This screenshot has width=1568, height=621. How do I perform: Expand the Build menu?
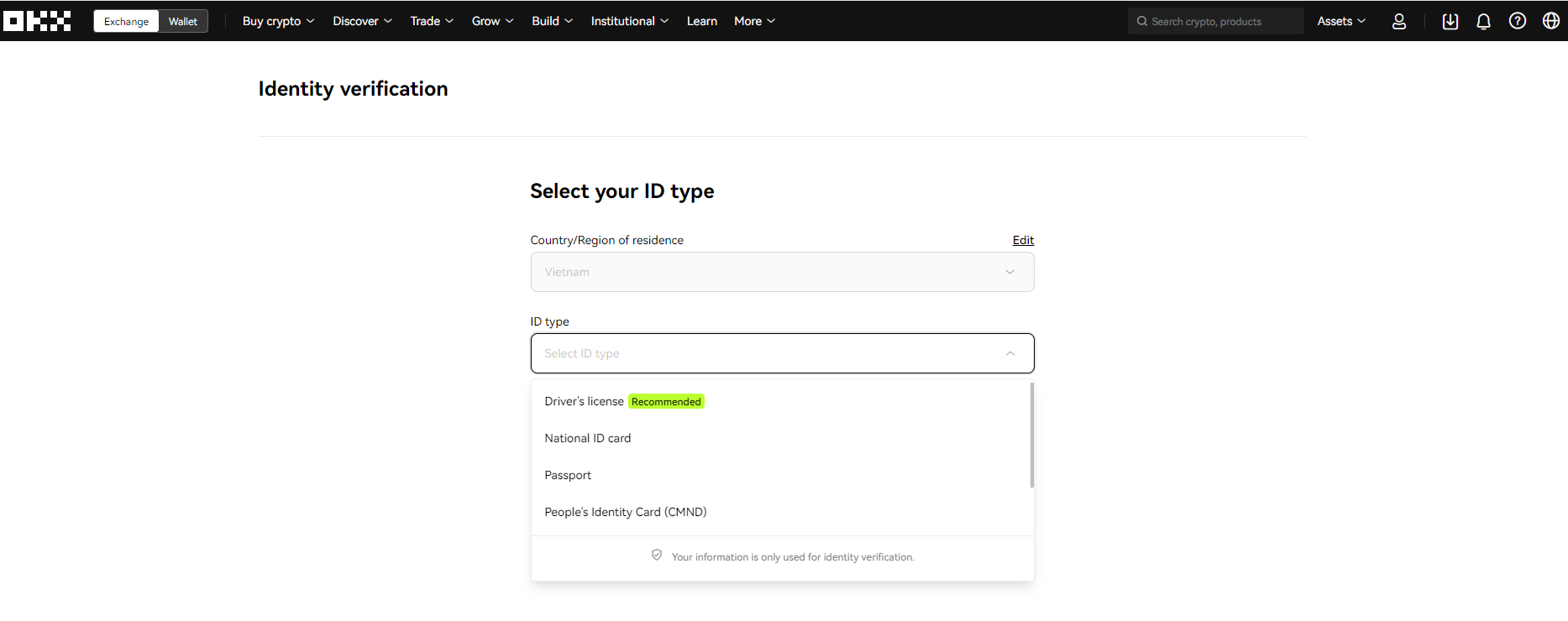(x=552, y=21)
